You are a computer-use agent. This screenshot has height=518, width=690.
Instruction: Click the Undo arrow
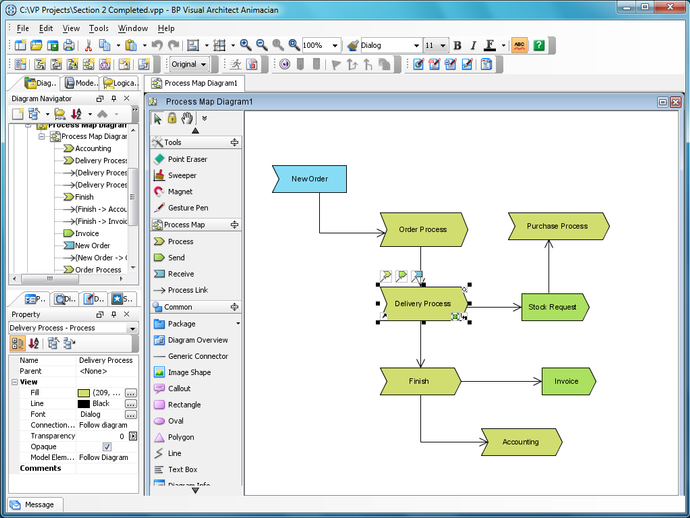[x=157, y=45]
